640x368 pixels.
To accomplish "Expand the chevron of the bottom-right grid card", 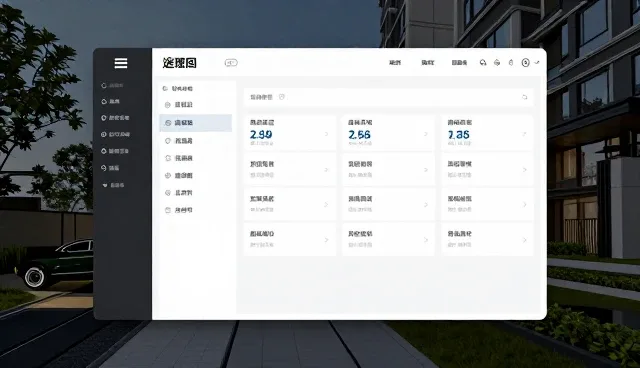I will [x=524, y=240].
